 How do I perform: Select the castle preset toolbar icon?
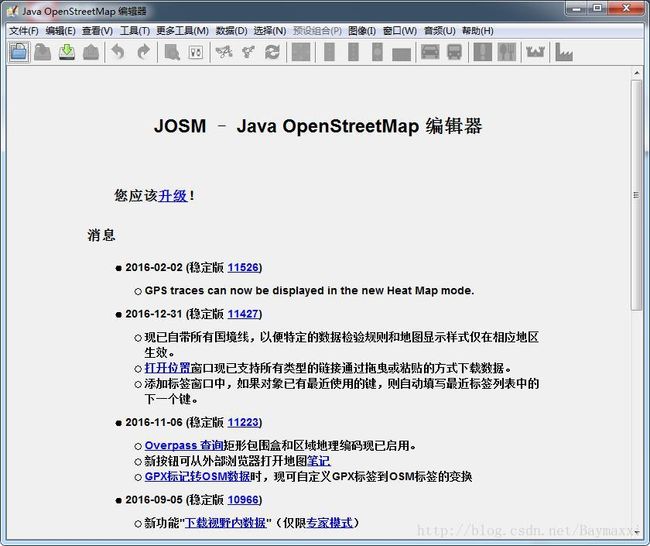535,52
